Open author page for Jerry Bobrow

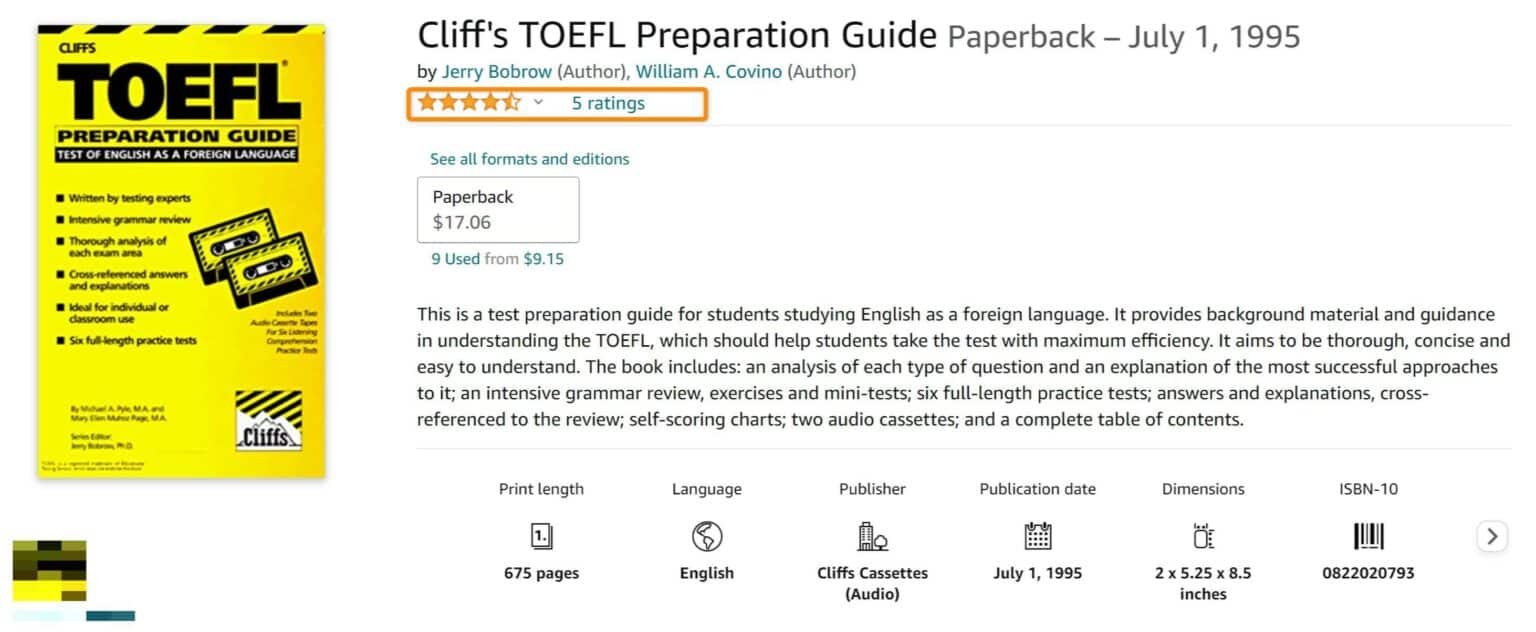(497, 71)
